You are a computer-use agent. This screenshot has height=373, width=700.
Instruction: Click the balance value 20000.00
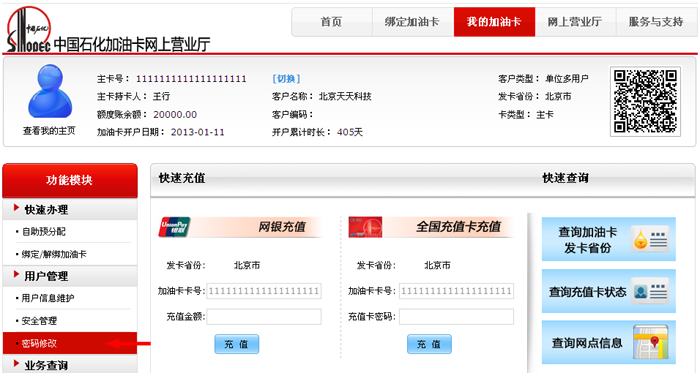(x=175, y=115)
